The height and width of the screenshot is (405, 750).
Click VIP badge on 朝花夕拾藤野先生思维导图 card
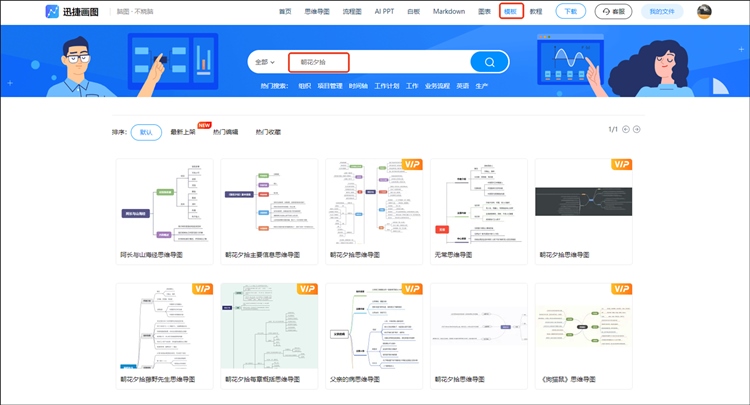202,289
